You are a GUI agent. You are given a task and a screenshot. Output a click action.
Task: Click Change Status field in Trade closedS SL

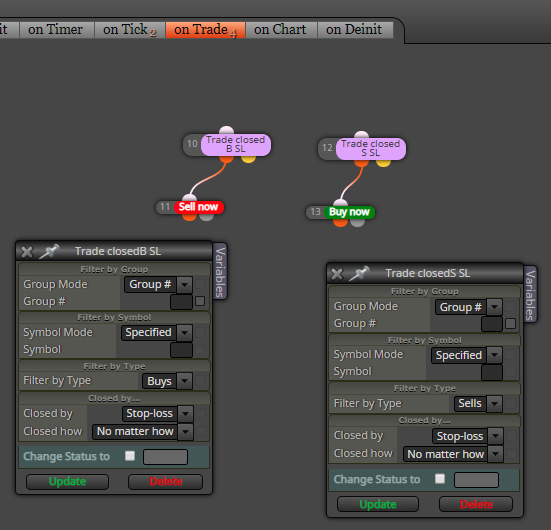click(476, 480)
